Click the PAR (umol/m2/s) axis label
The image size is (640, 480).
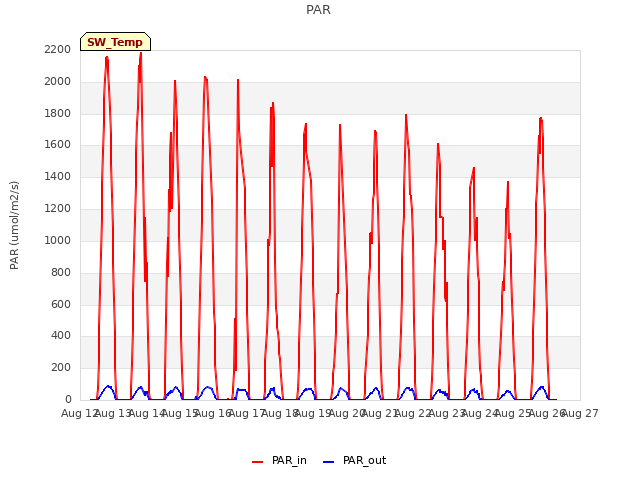[14, 225]
